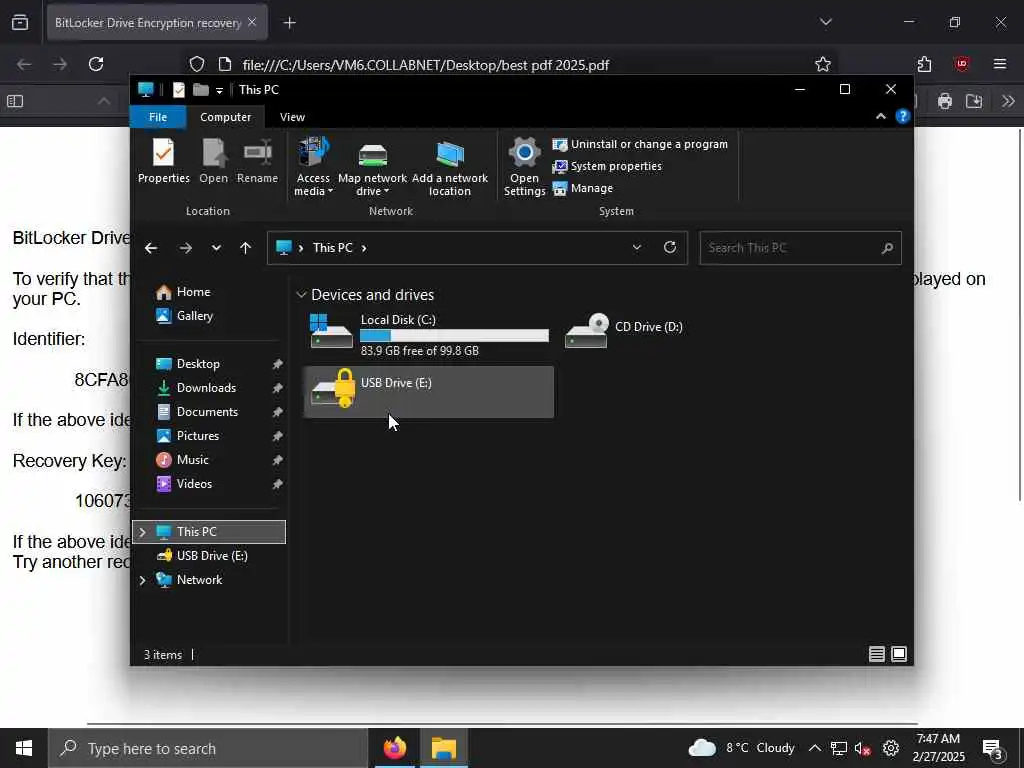
Task: Open Customize Quick Access Toolbar dropdown
Action: pyautogui.click(x=219, y=91)
